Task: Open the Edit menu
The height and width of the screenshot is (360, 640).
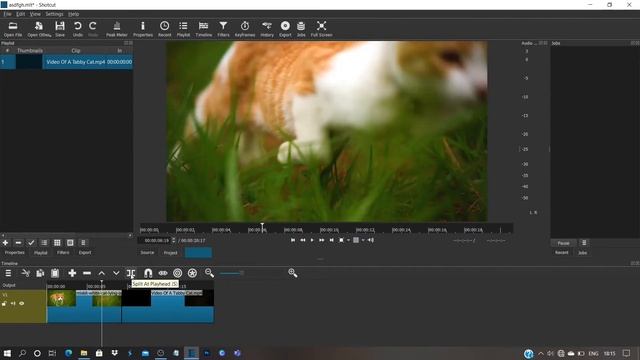Action: pos(20,14)
